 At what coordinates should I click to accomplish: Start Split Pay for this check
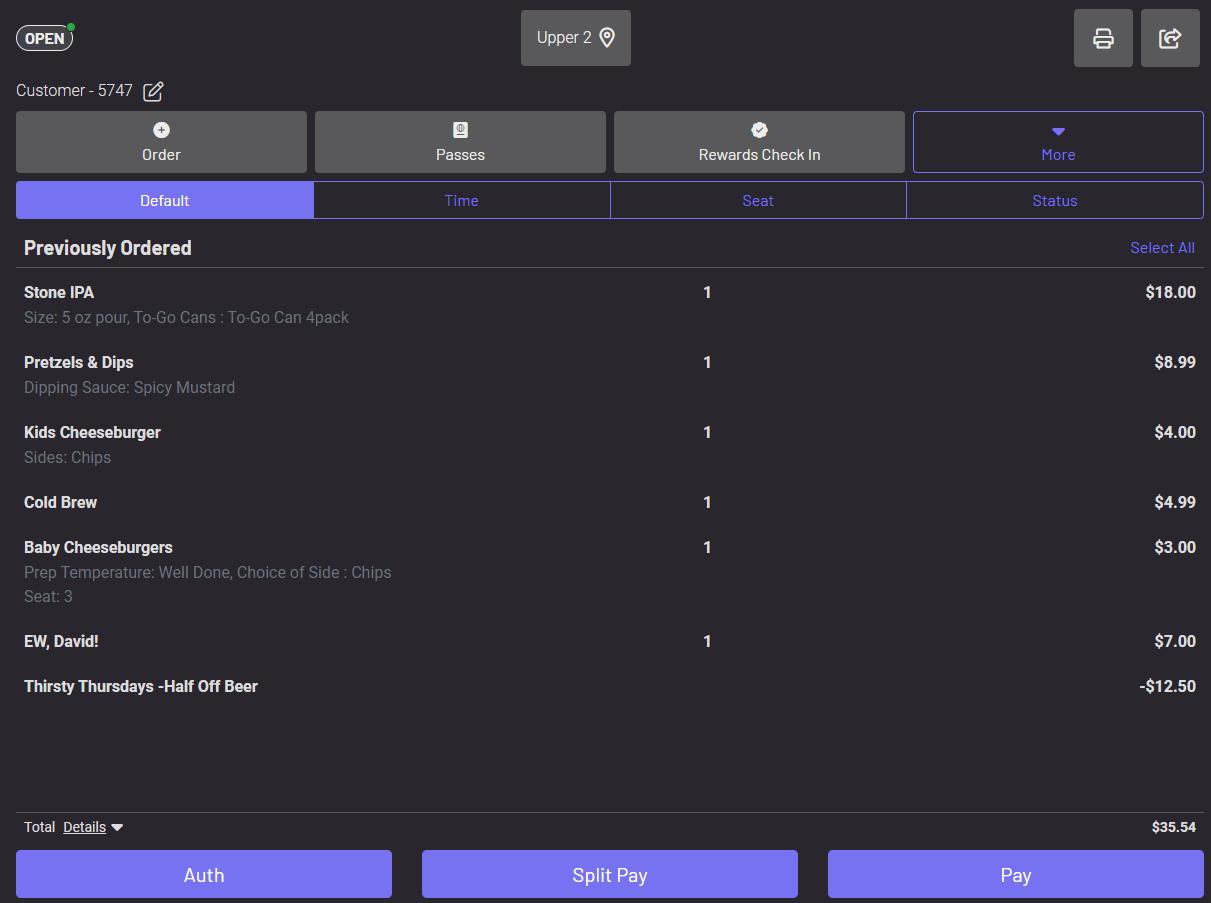click(609, 874)
